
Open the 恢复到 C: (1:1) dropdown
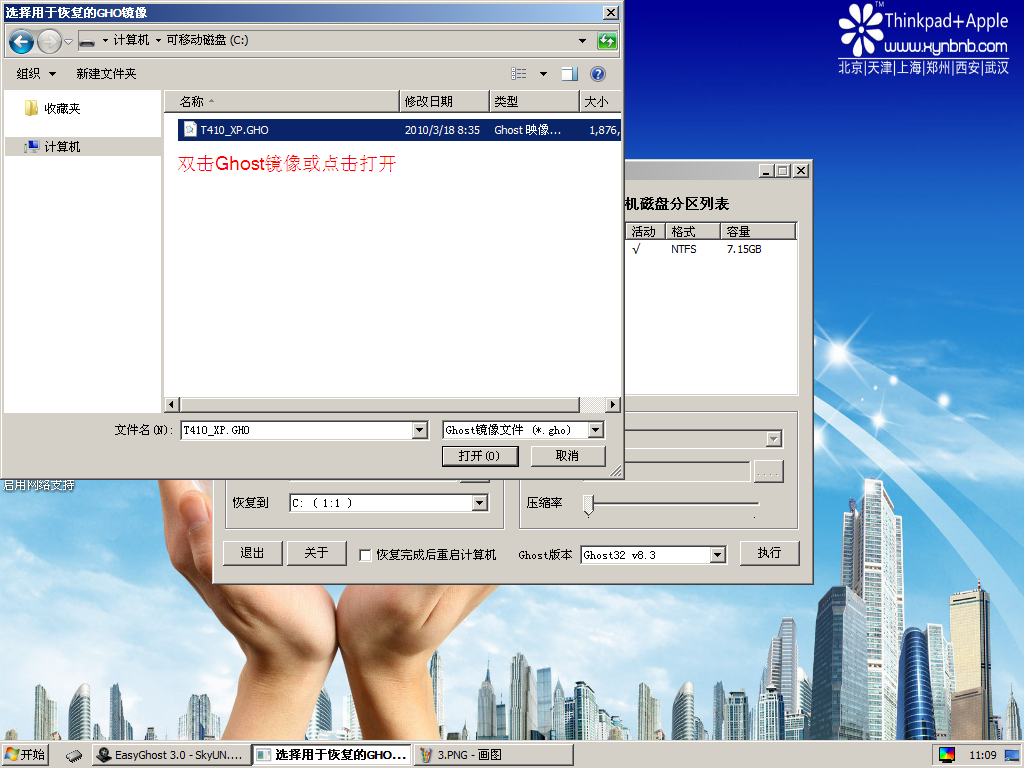click(x=479, y=503)
